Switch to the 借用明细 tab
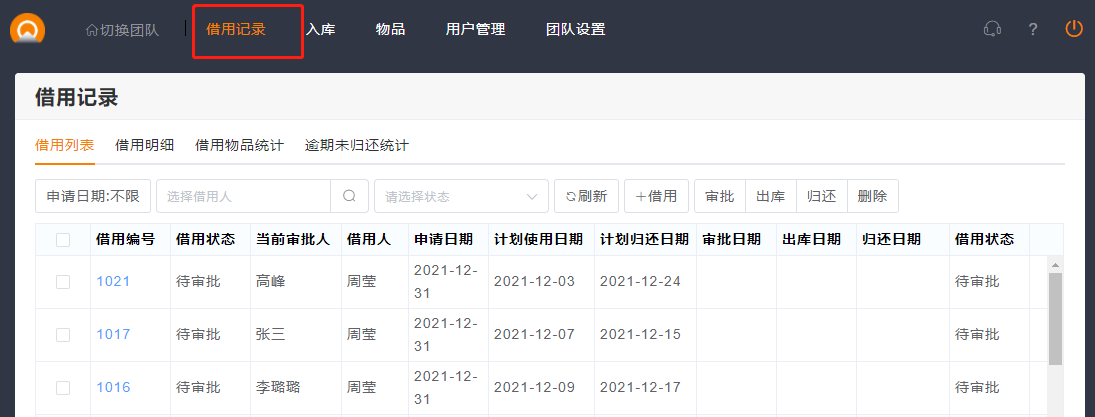 tap(145, 145)
